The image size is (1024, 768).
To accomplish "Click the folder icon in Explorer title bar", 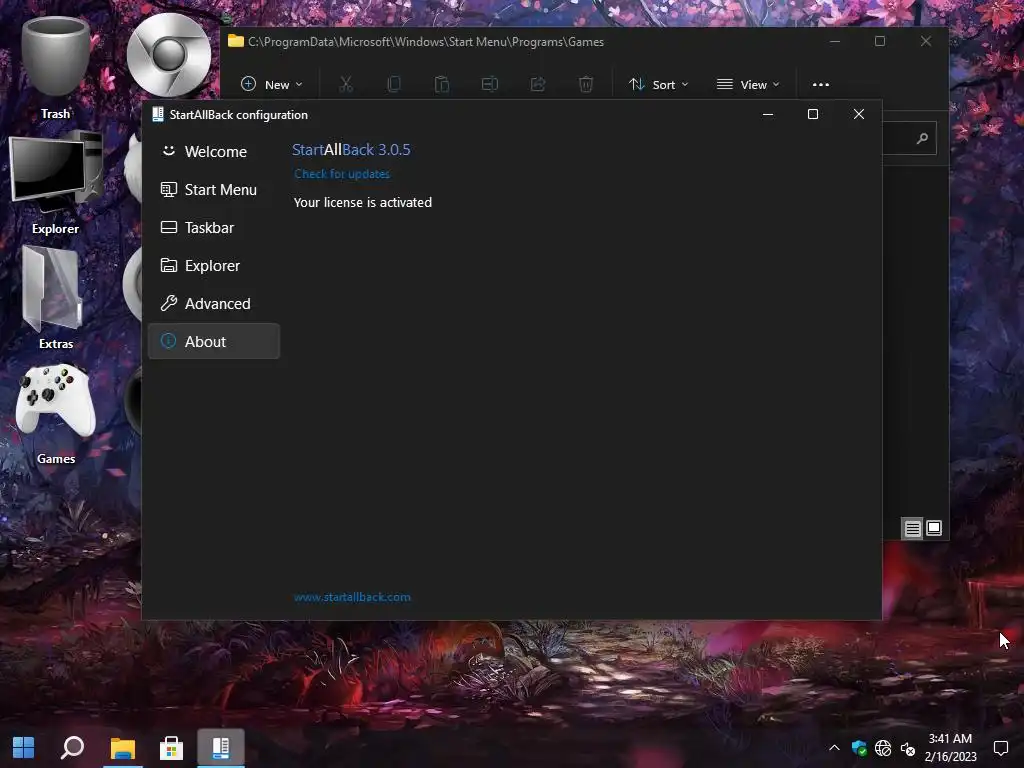I will (x=236, y=41).
